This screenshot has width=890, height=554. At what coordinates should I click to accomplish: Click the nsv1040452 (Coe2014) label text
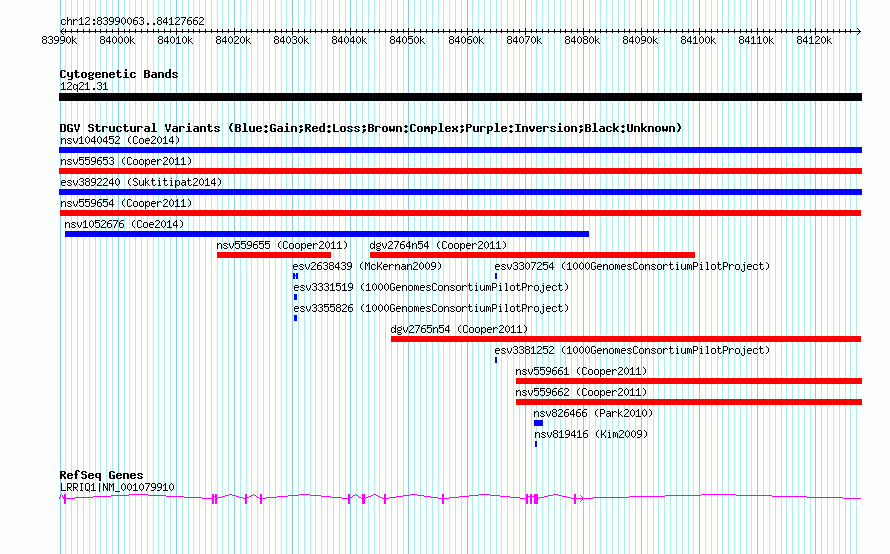tap(120, 140)
